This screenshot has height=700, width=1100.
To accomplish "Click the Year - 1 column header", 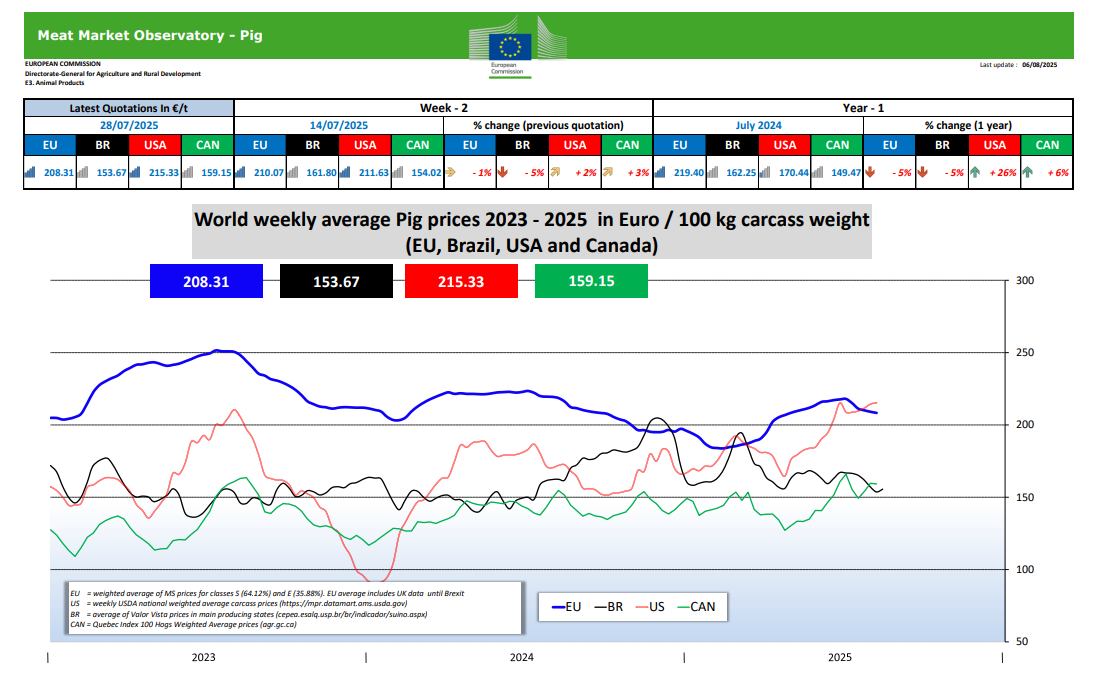I will tap(862, 108).
